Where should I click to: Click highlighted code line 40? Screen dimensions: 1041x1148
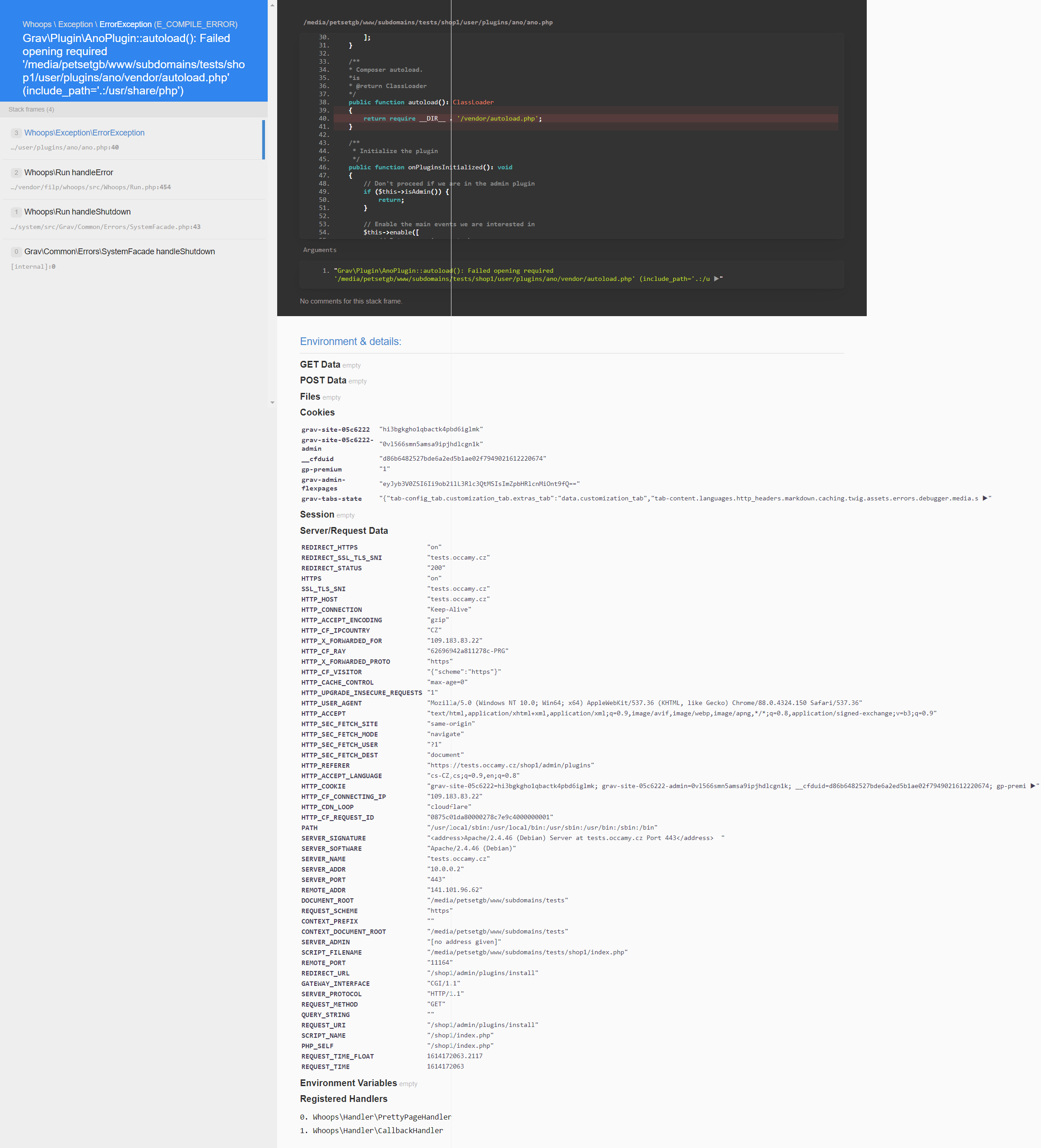click(x=586, y=118)
